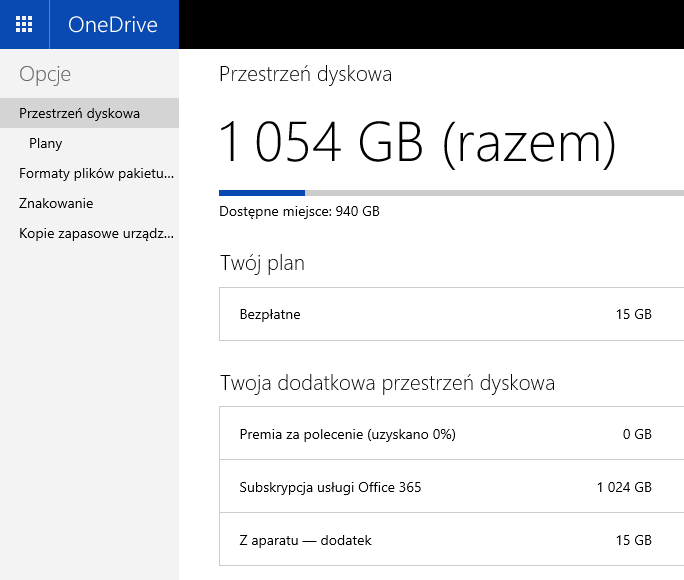This screenshot has height=580, width=684.
Task: Open the app launcher grid icon
Action: pos(24,25)
